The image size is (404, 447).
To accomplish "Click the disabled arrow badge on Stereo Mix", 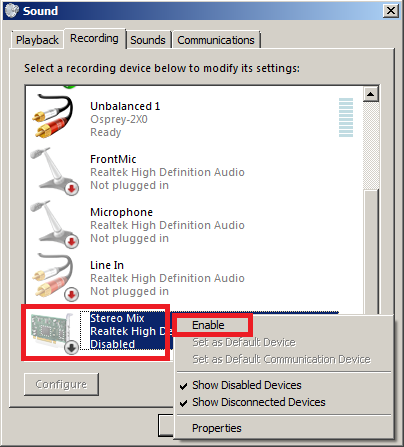I will [71, 348].
